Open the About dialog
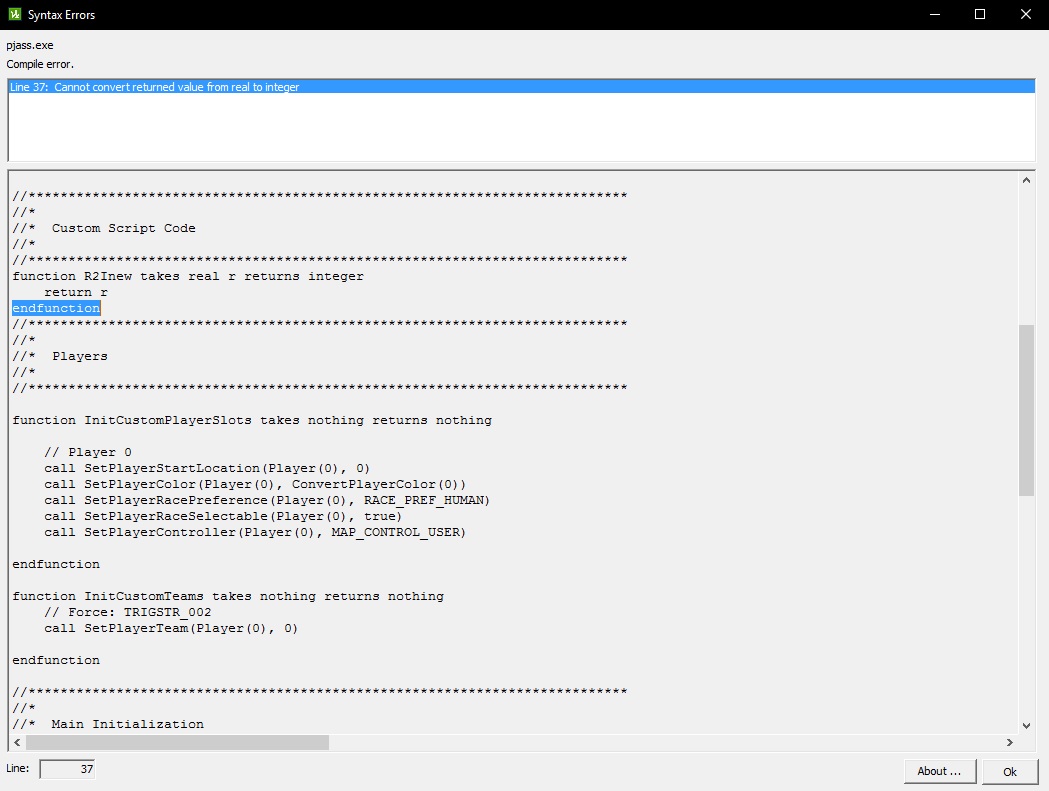1049x791 pixels. 939,772
